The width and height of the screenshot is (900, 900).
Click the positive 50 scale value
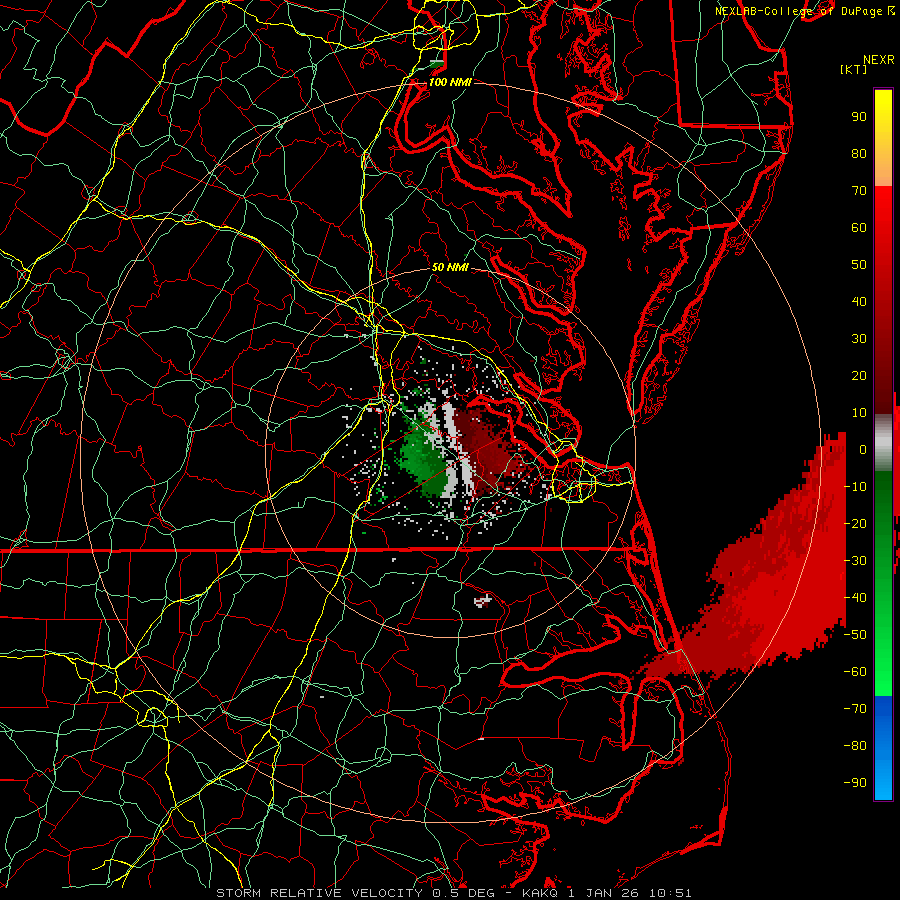point(859,265)
